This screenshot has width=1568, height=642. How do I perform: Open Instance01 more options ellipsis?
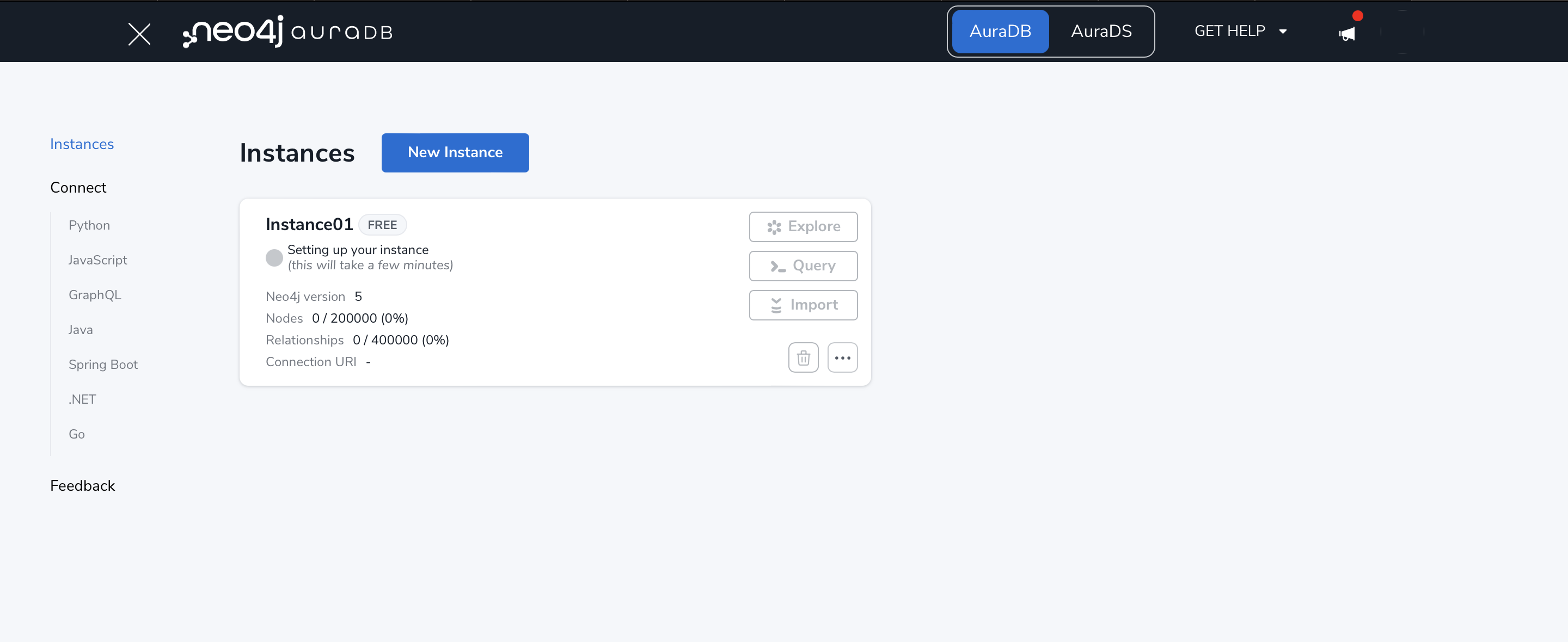pyautogui.click(x=842, y=358)
